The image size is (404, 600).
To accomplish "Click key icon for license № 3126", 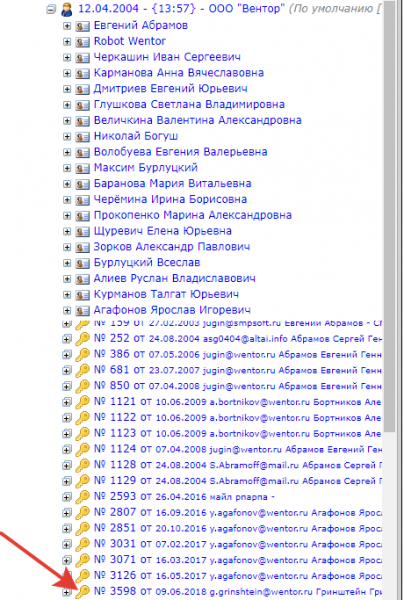I will click(x=82, y=576).
